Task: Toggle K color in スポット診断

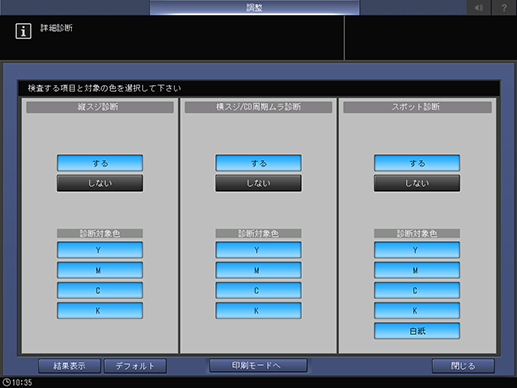Action: pos(417,311)
